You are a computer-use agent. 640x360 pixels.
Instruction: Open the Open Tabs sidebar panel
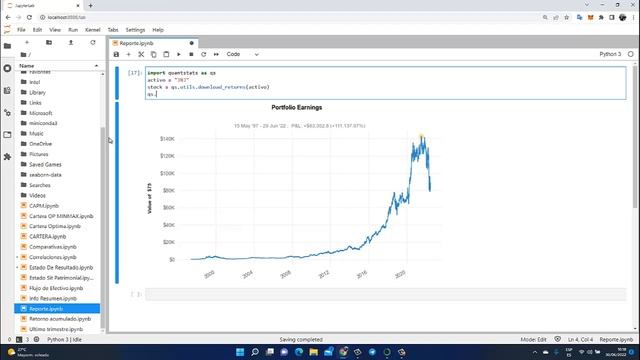(7, 135)
